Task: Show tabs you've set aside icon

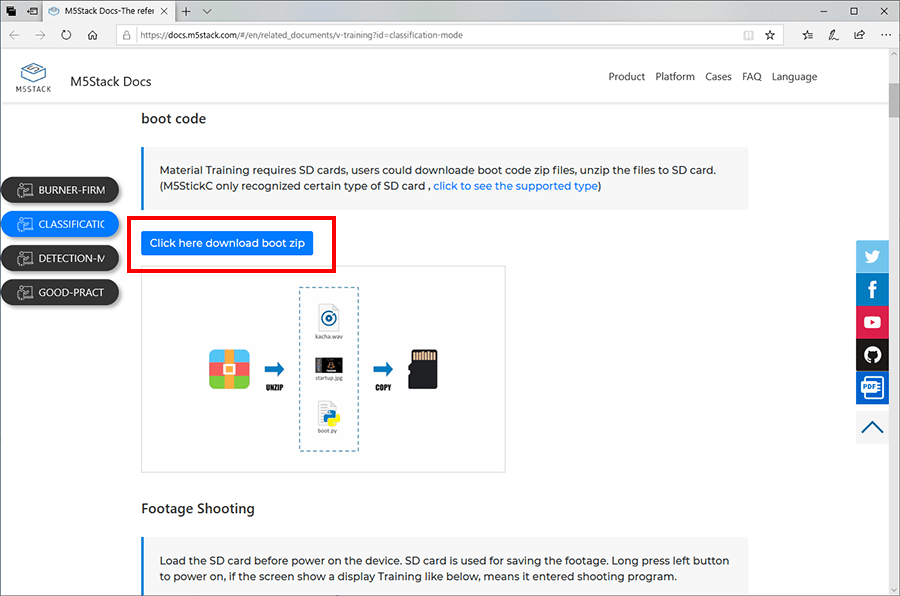Action: [x=11, y=11]
